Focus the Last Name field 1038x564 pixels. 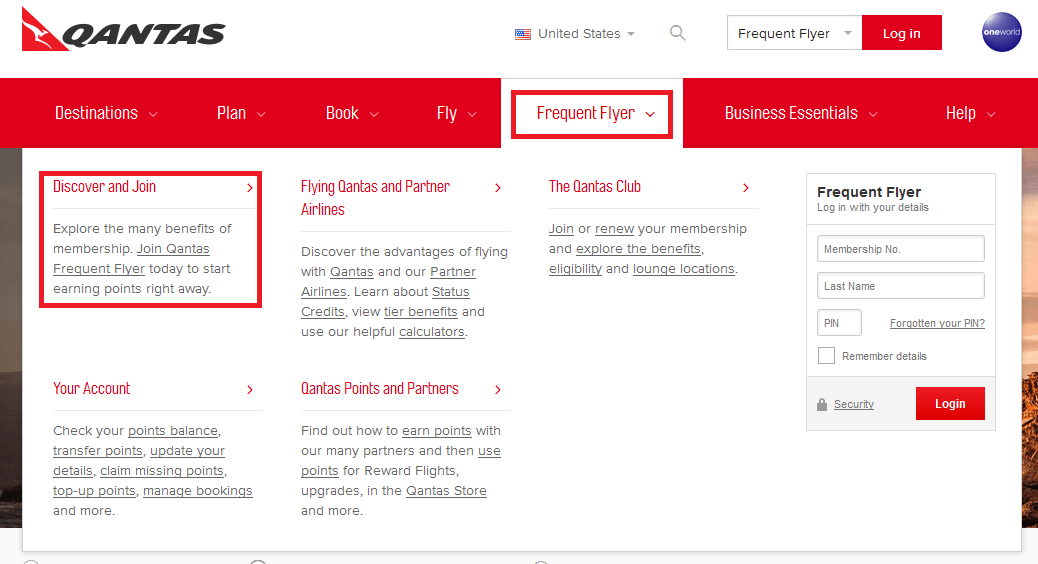click(x=900, y=286)
